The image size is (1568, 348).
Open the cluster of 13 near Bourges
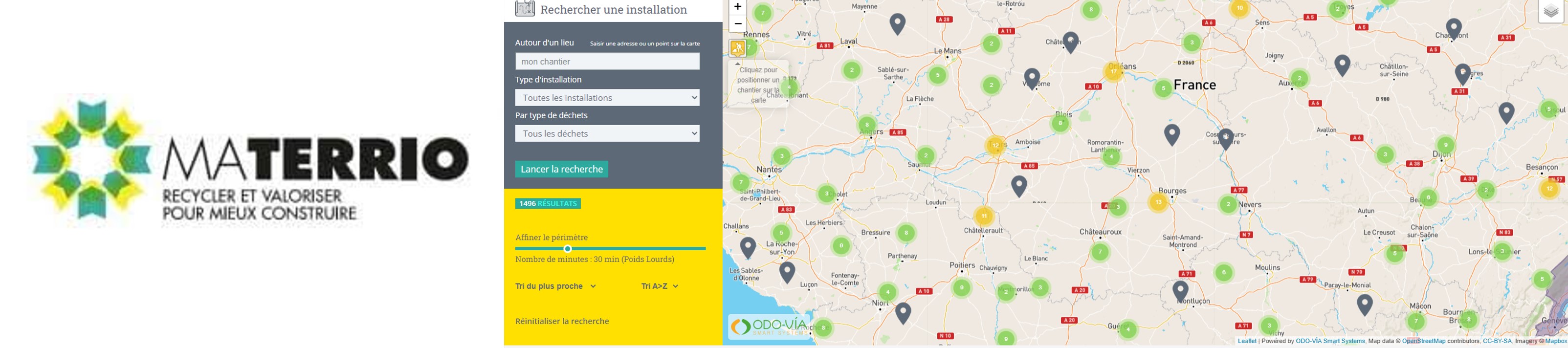(x=1158, y=202)
